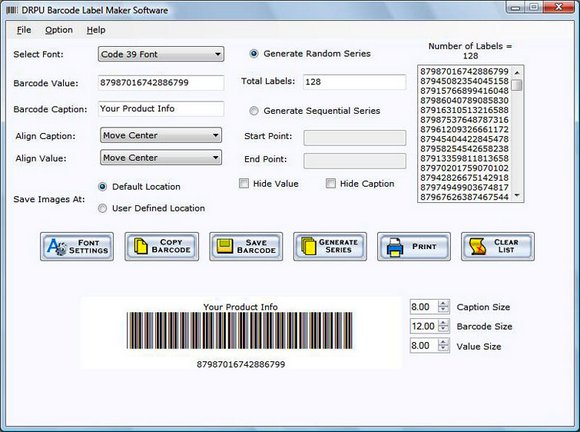Image resolution: width=580 pixels, height=432 pixels.
Task: Click the Generate Series button label
Action: click(338, 246)
